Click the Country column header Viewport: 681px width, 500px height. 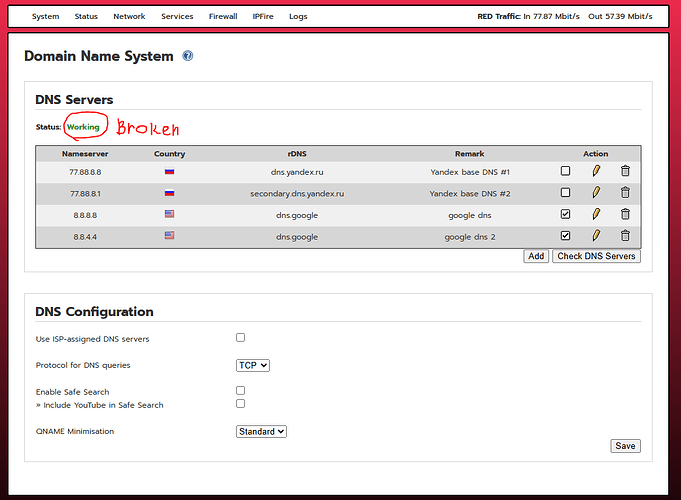169,154
